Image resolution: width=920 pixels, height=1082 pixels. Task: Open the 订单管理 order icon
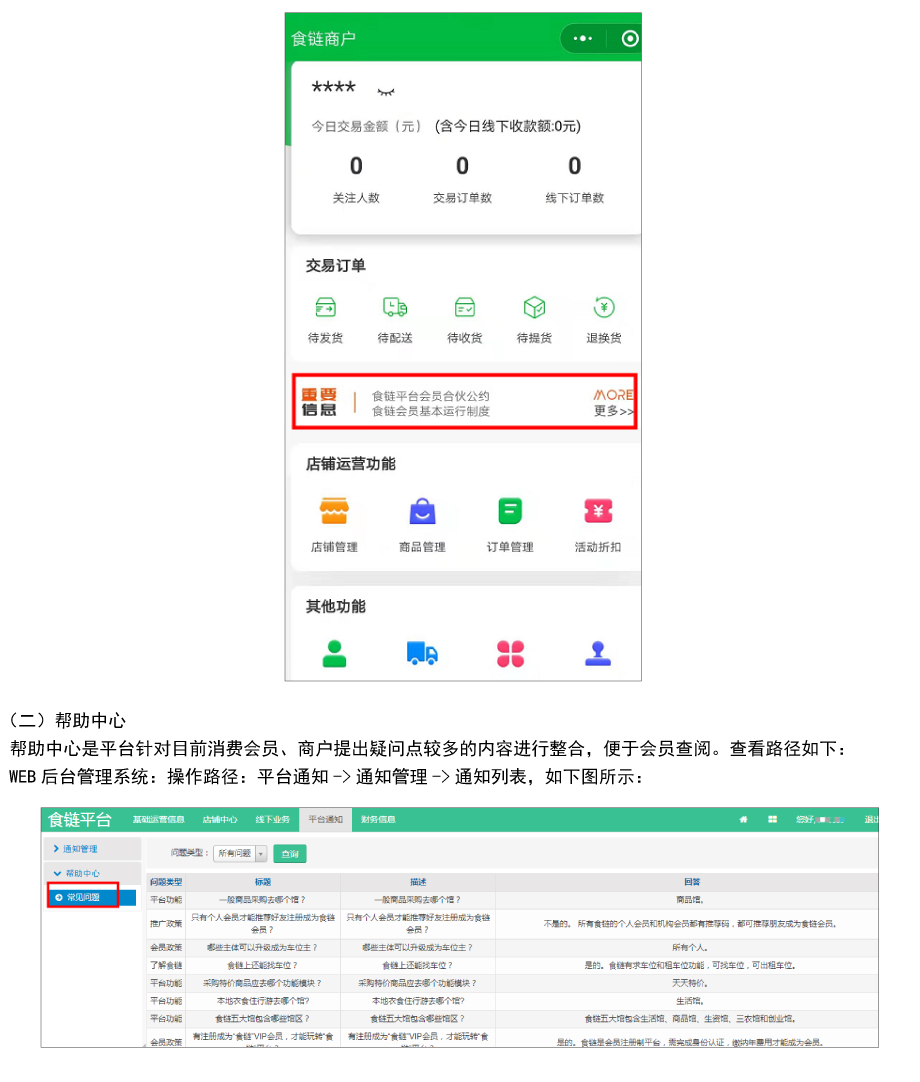(x=510, y=512)
